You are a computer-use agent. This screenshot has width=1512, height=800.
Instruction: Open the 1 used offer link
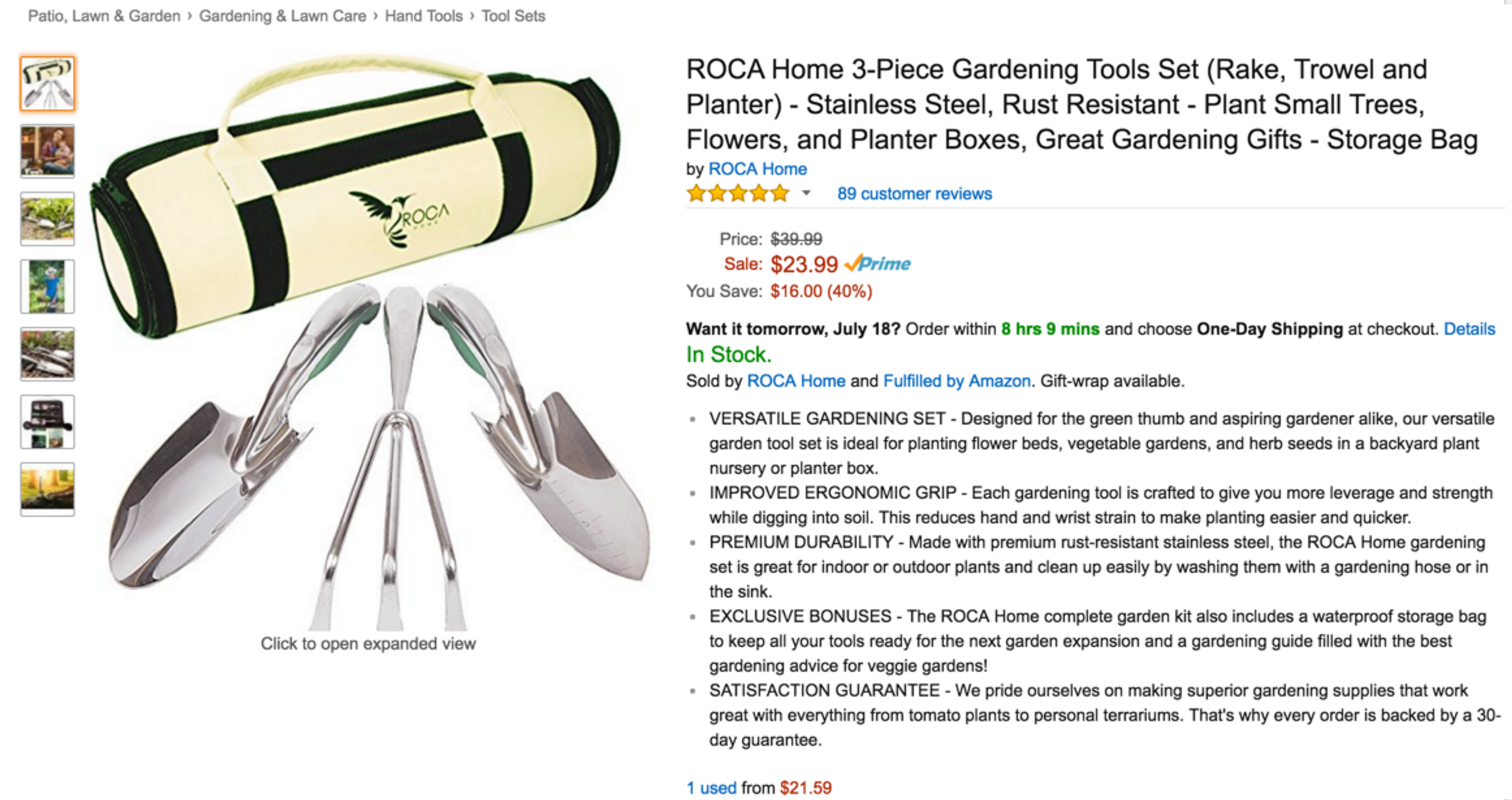[x=711, y=788]
